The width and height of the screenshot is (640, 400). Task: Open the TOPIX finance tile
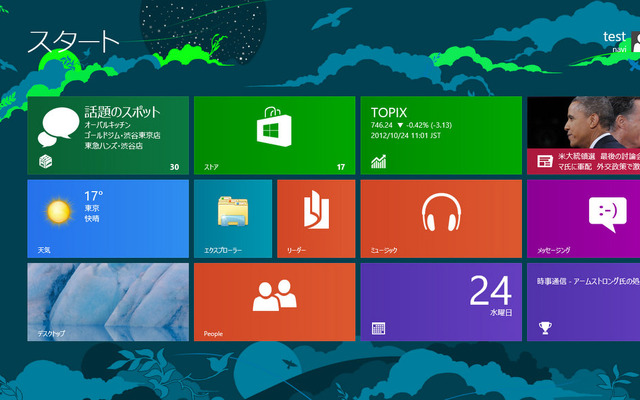[441, 136]
